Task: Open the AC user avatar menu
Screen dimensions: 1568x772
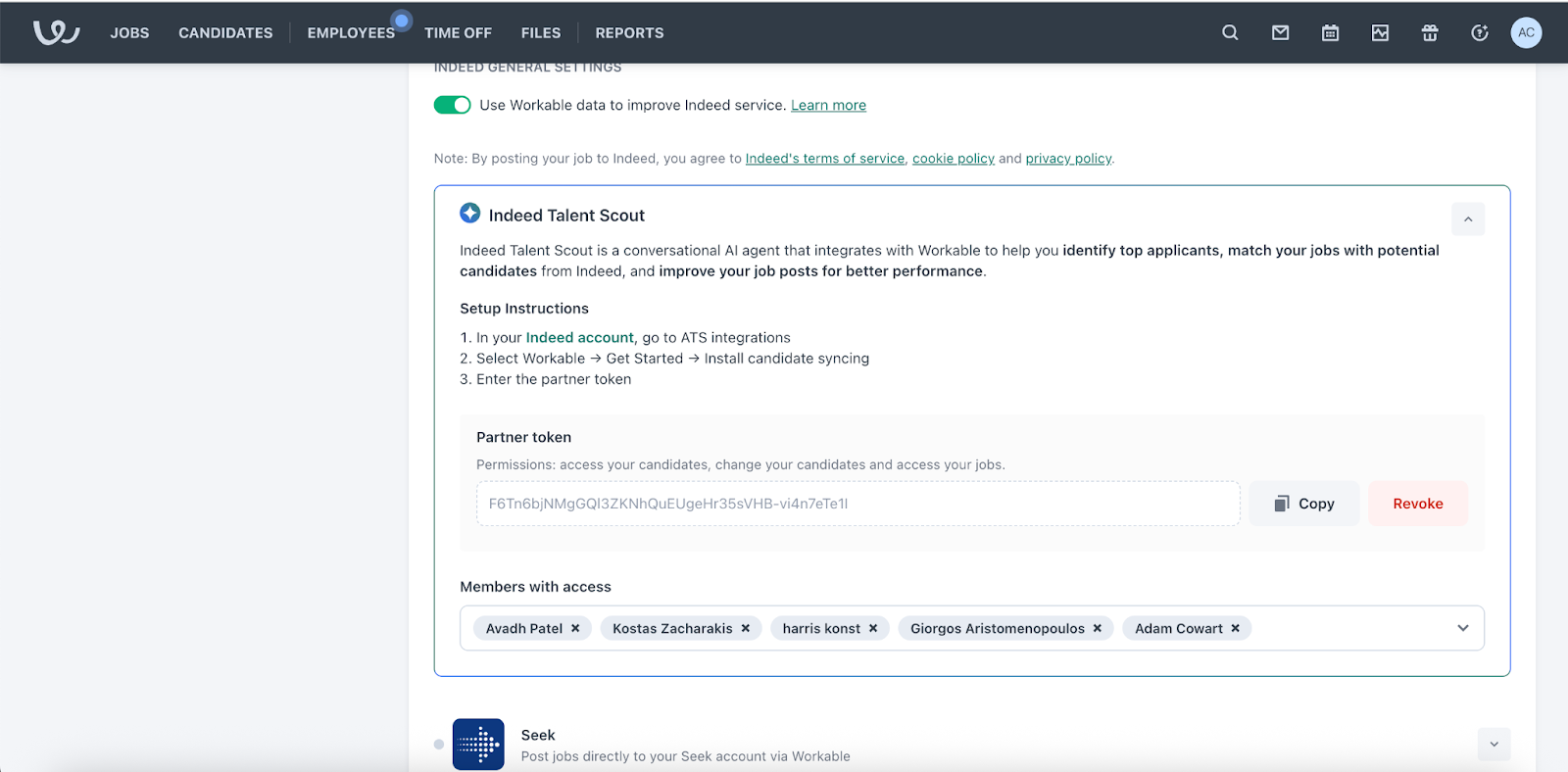Action: (1526, 32)
